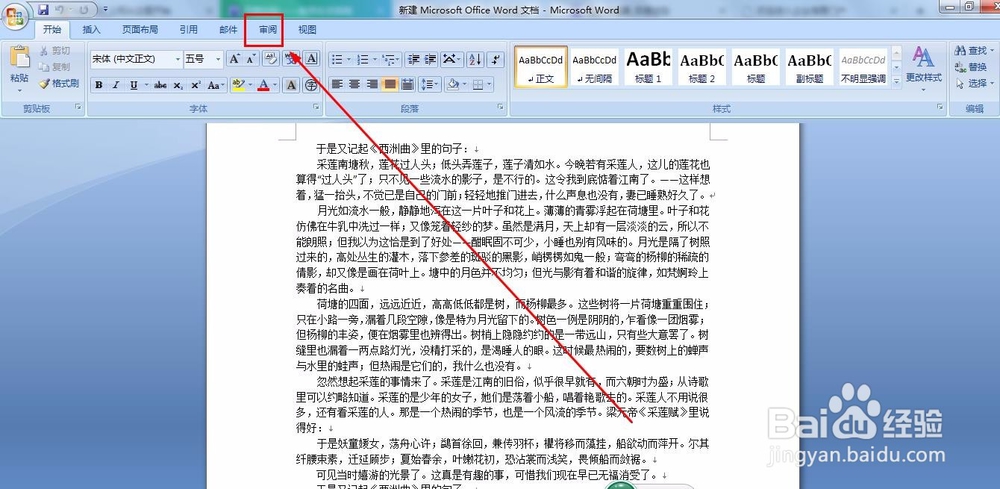
Task: Decrease paragraph indent
Action: point(413,60)
